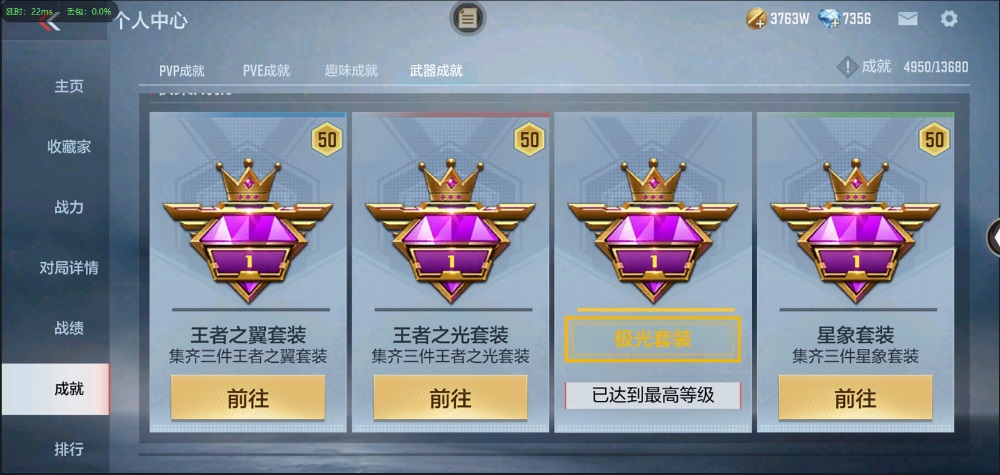The image size is (1000, 475).
Task: Select the 武器成就 tab
Action: pyautogui.click(x=436, y=71)
